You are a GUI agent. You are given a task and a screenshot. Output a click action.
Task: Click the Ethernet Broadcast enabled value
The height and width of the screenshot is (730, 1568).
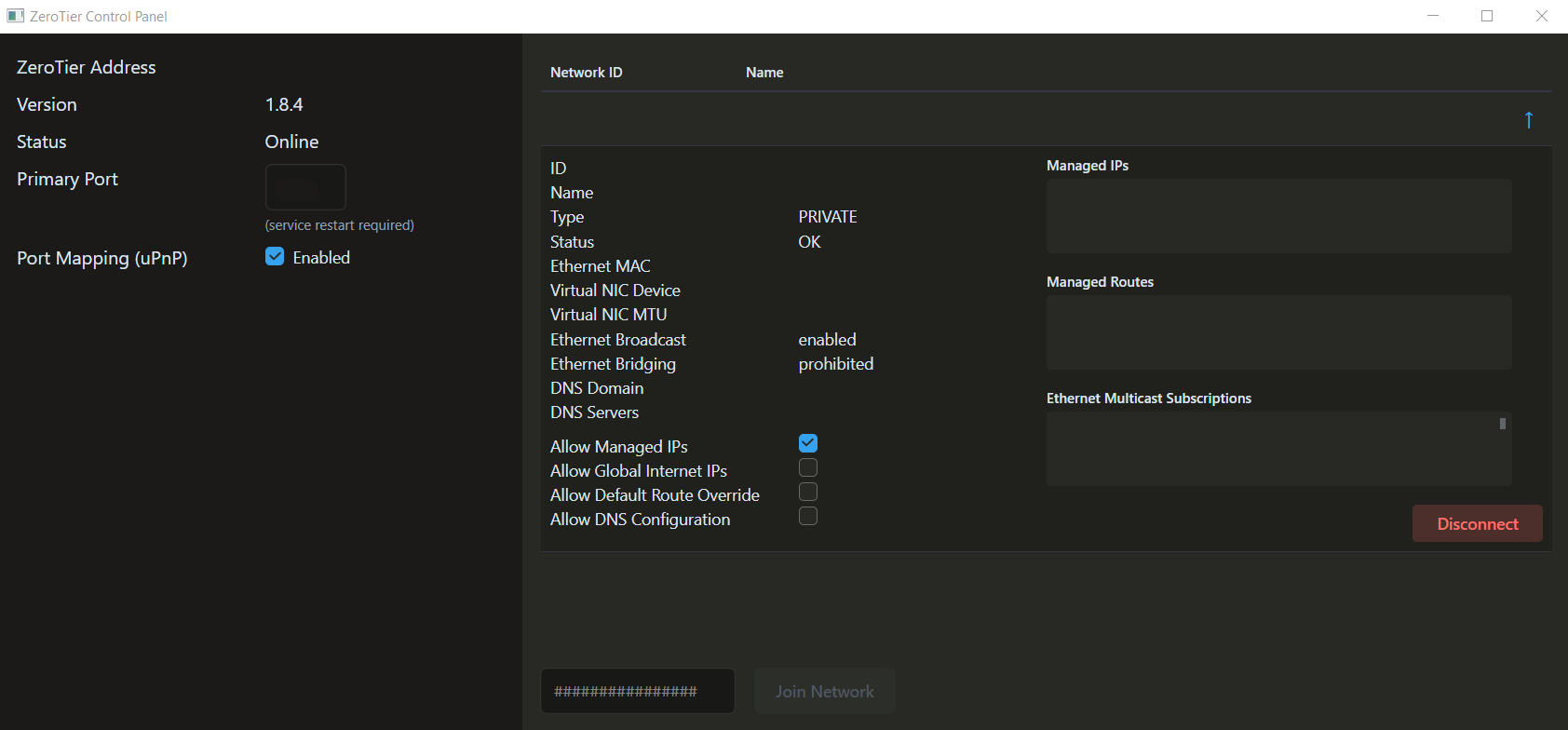827,340
